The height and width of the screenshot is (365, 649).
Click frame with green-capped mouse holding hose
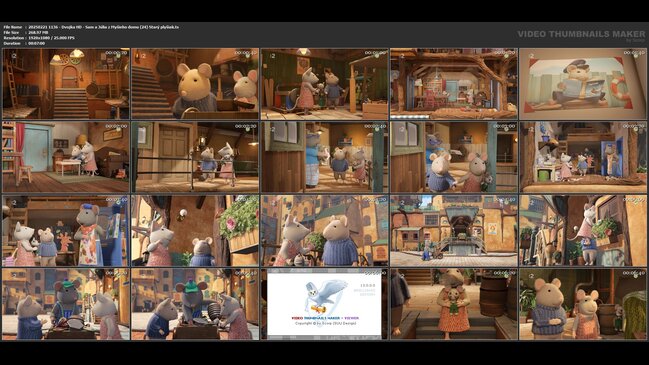[195, 304]
